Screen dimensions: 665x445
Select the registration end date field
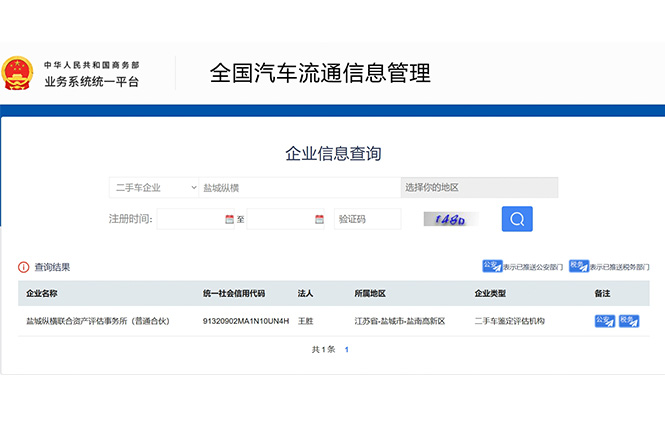pyautogui.click(x=280, y=219)
